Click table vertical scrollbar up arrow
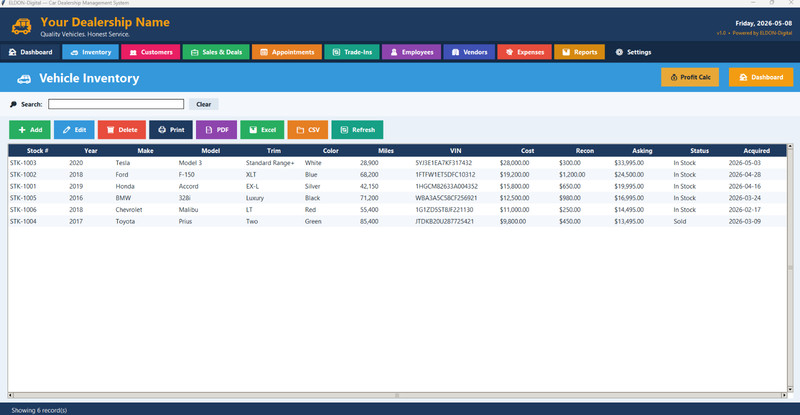The image size is (800, 415). 790,148
